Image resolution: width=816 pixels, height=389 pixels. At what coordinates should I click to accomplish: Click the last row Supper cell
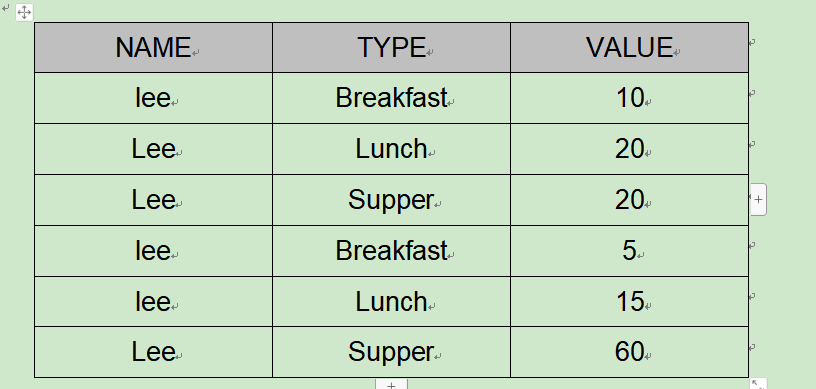(x=391, y=352)
